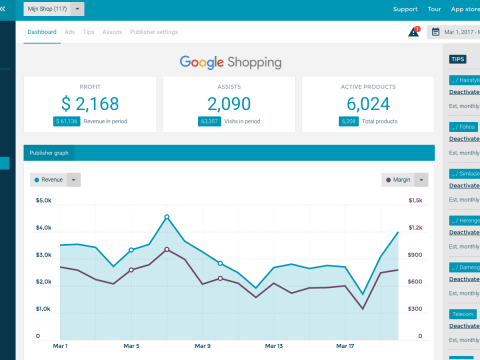The height and width of the screenshot is (360, 480).
Task: Open the Assists tab
Action: click(x=112, y=32)
